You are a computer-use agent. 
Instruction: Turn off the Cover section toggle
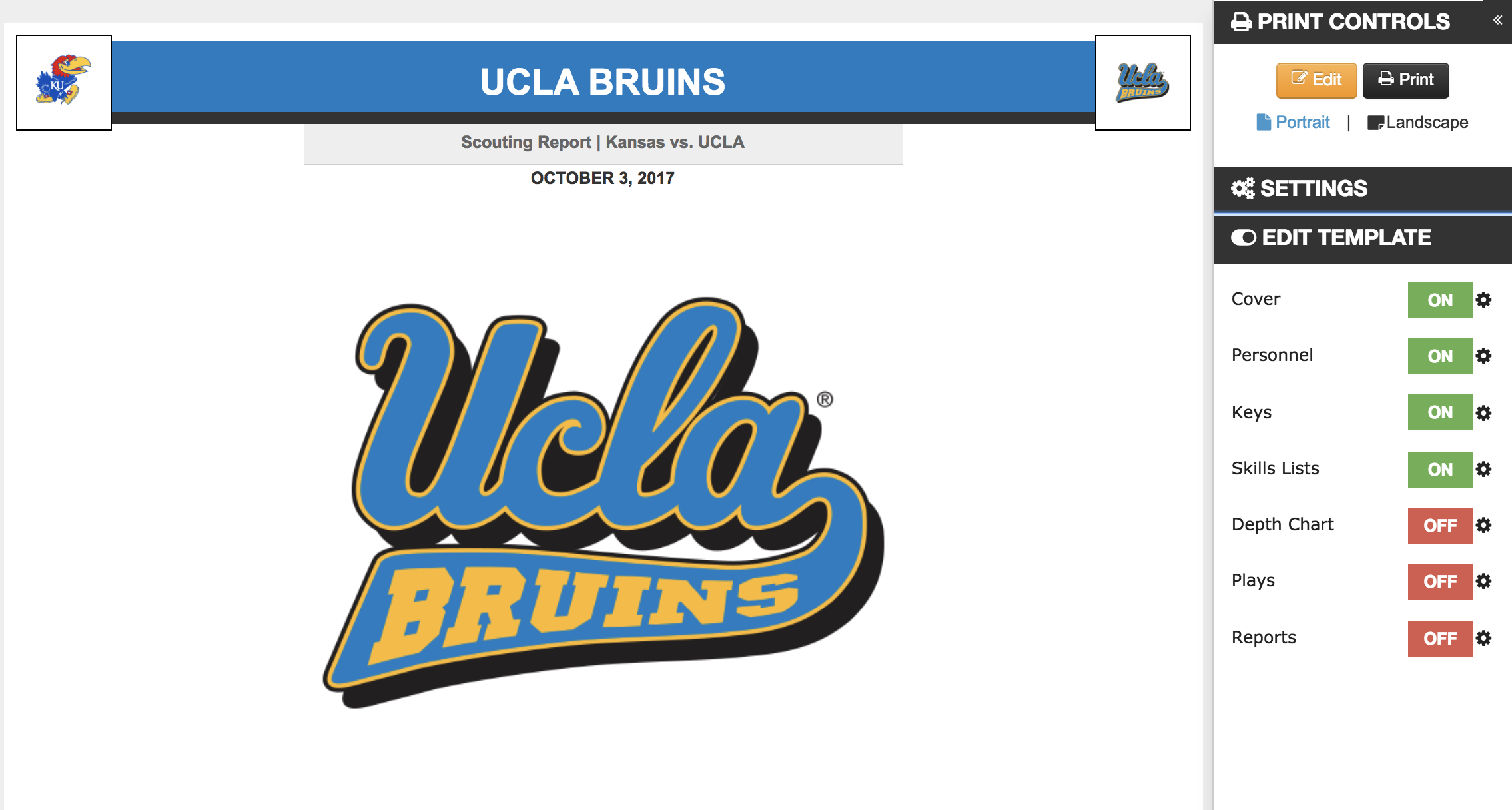[x=1439, y=300]
